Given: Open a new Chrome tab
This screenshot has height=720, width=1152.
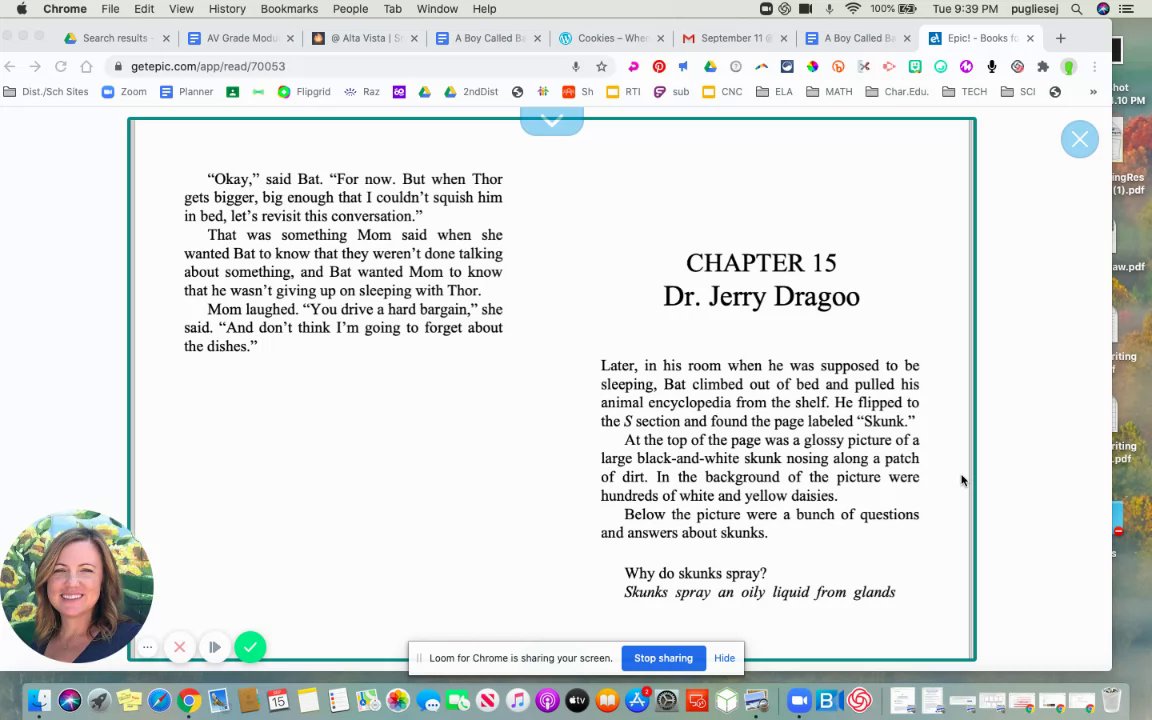Looking at the screenshot, I should tap(1060, 38).
